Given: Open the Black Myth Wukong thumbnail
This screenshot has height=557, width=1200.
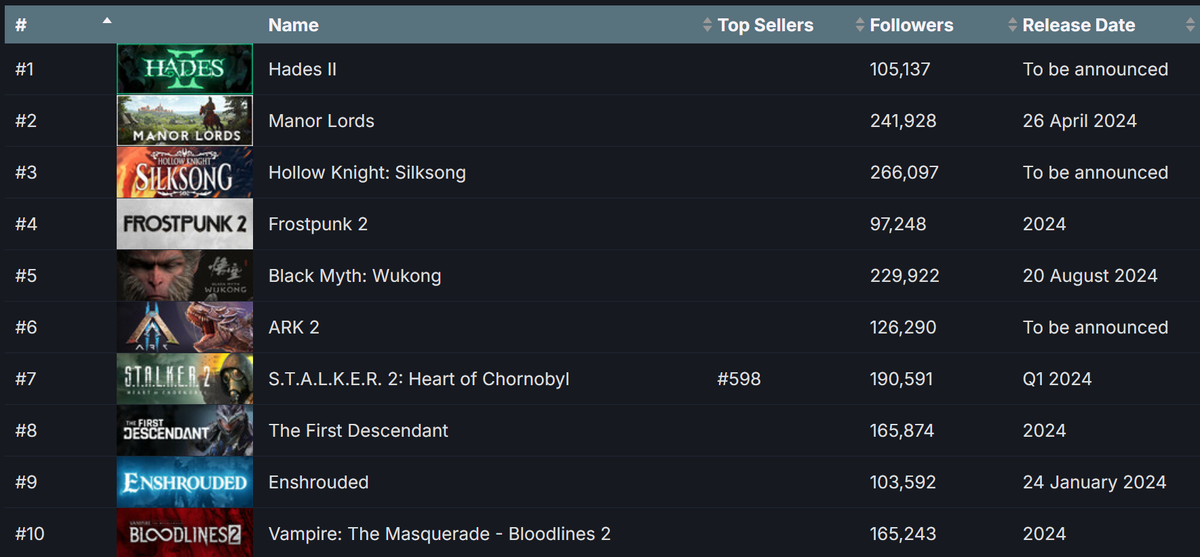Looking at the screenshot, I should [x=185, y=276].
